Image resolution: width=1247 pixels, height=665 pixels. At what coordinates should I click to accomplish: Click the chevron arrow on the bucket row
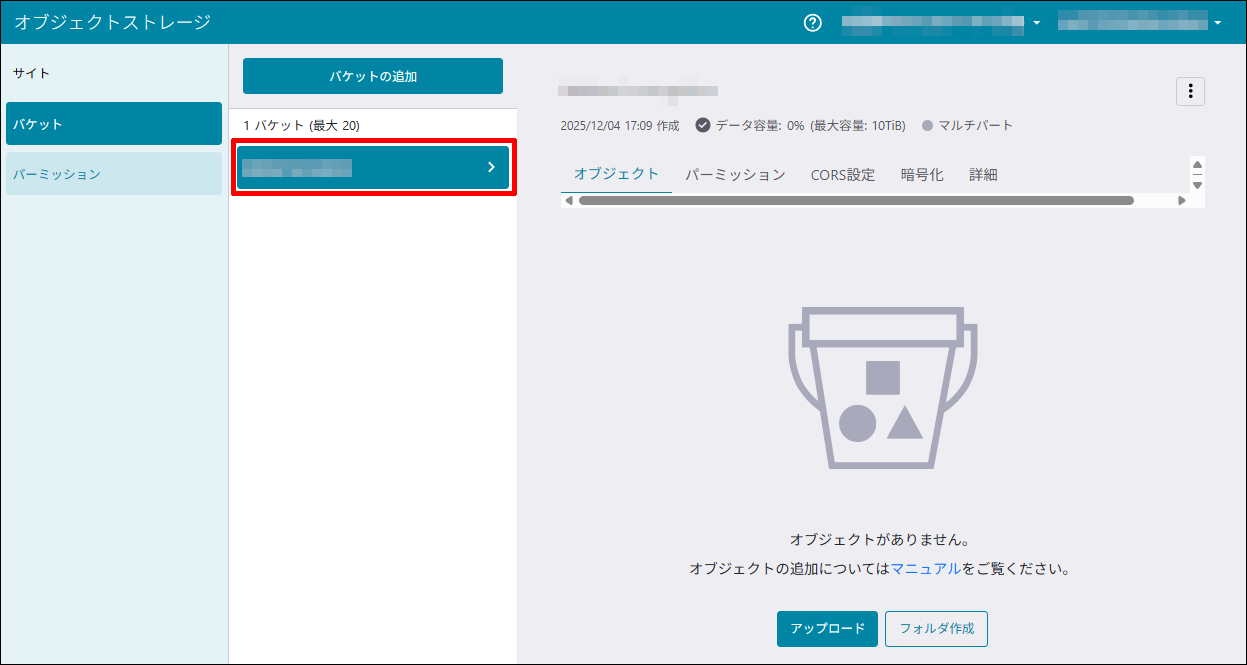click(x=491, y=167)
